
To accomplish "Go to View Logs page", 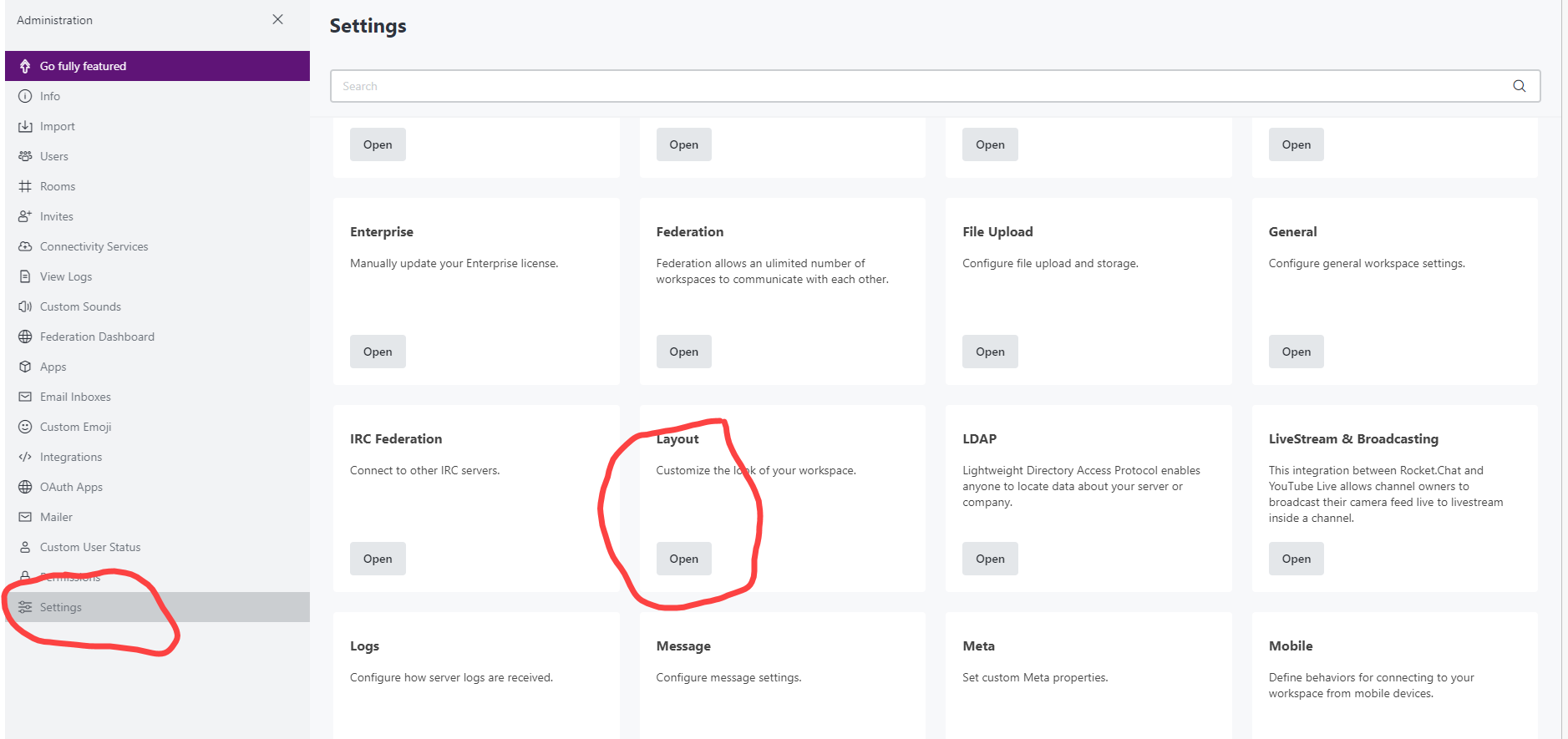I will point(66,276).
